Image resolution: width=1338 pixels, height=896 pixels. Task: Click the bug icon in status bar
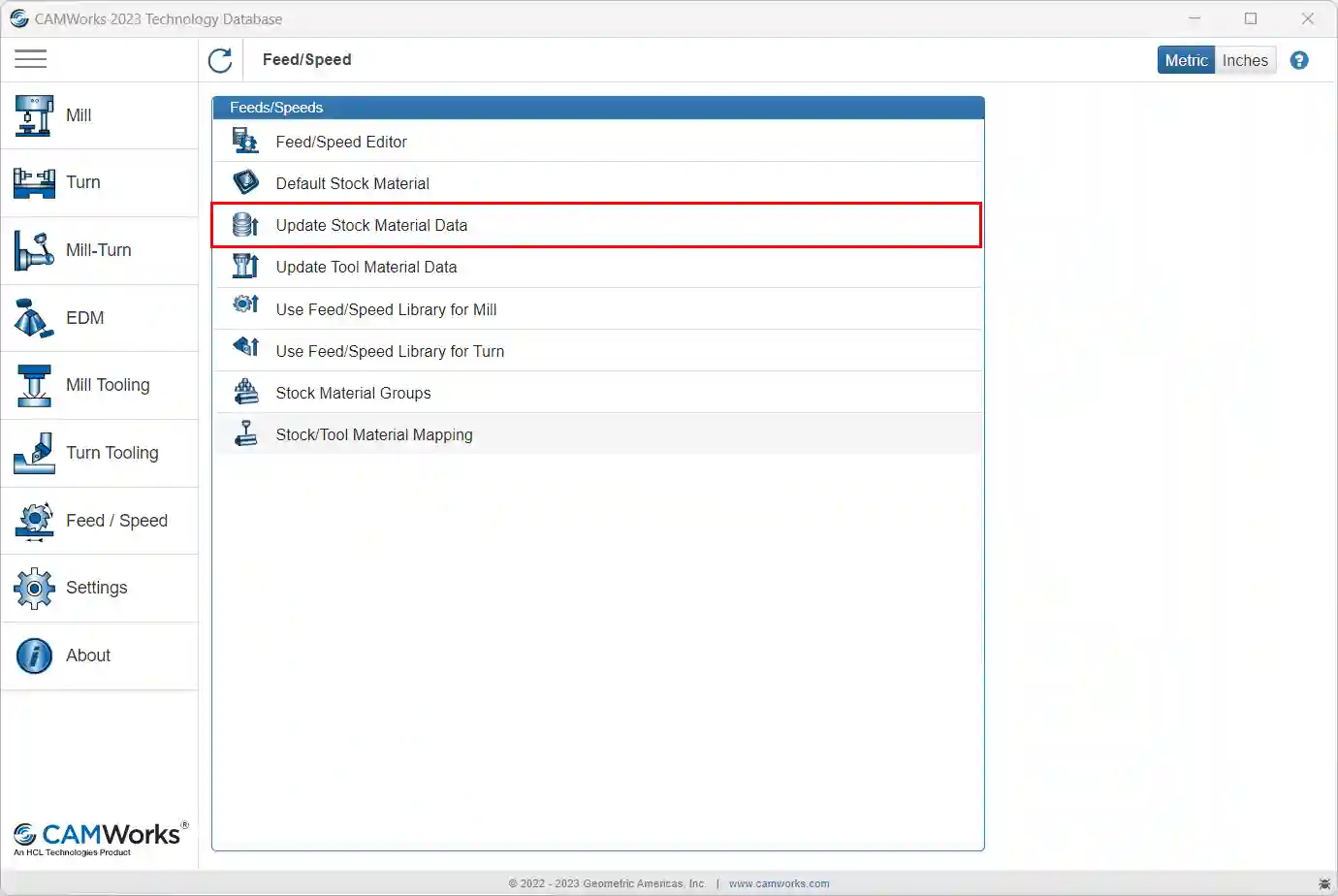(1324, 884)
